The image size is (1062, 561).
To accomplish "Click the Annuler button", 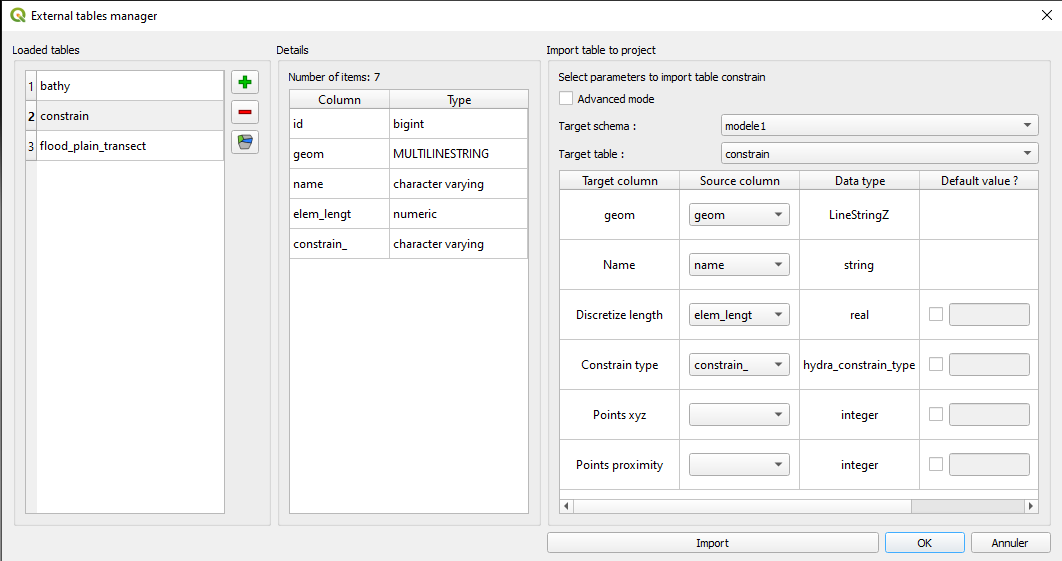I will 1010,543.
